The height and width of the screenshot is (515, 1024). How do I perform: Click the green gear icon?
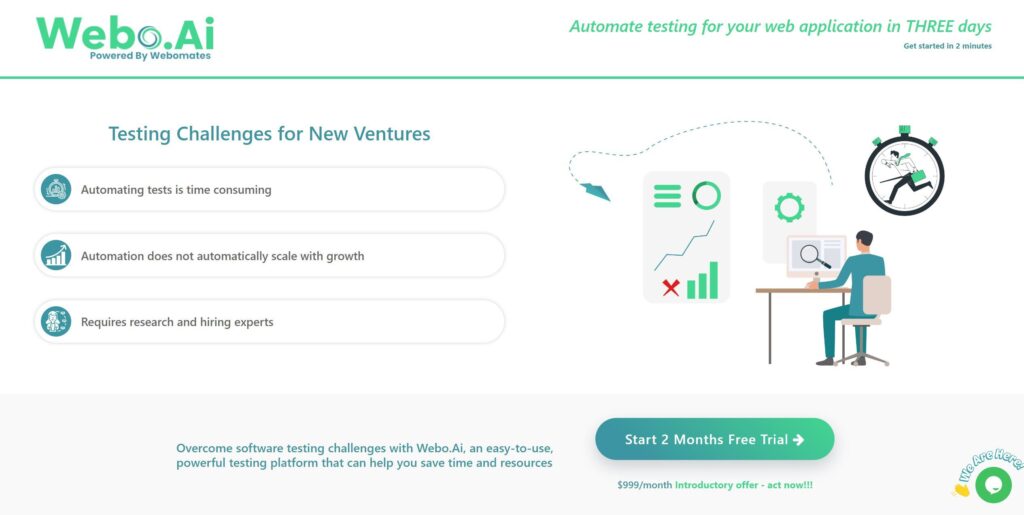pyautogui.click(x=789, y=208)
